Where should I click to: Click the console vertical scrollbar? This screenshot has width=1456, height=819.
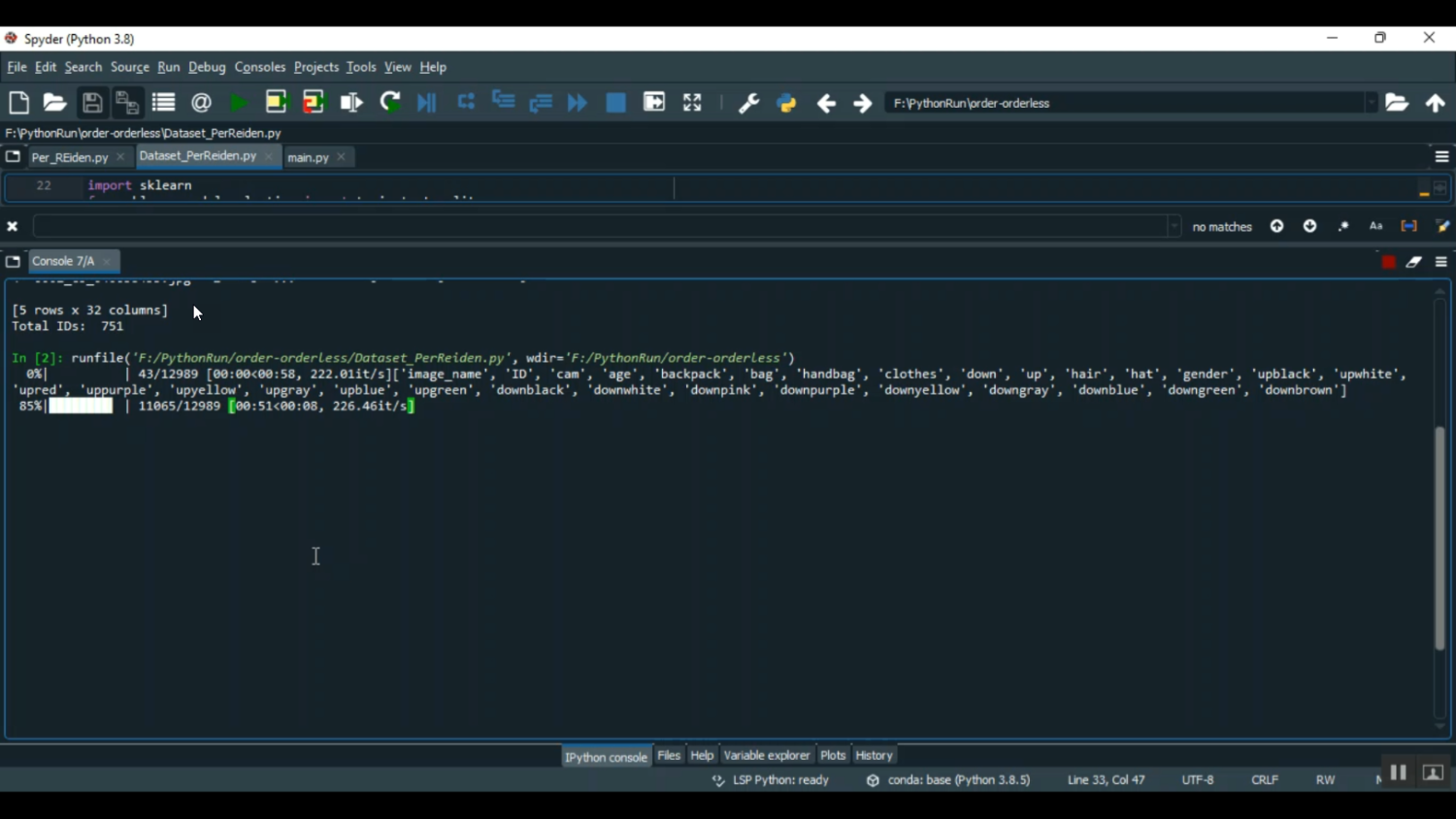[1439, 539]
